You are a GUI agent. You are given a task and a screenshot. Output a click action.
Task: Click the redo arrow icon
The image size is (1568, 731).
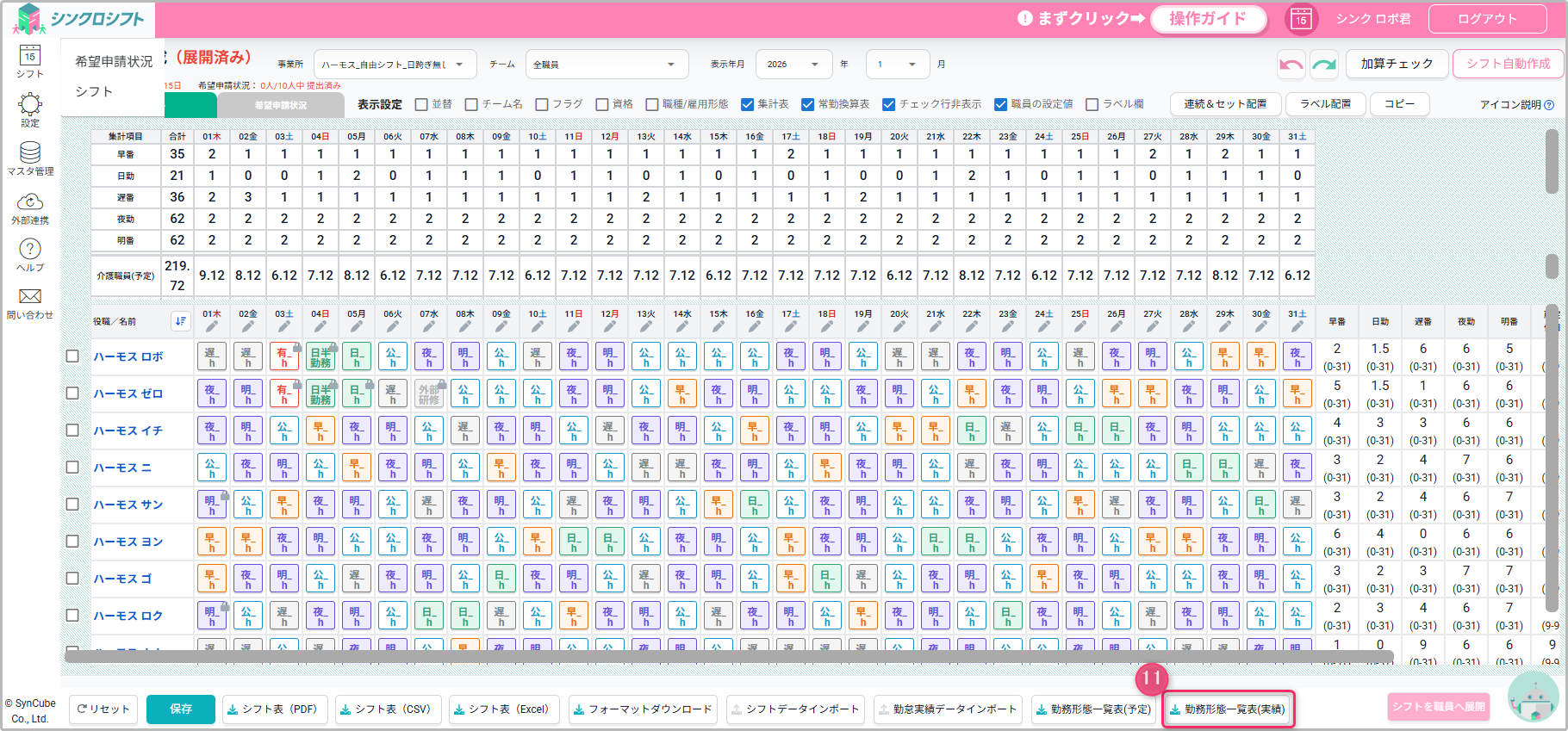click(1324, 65)
